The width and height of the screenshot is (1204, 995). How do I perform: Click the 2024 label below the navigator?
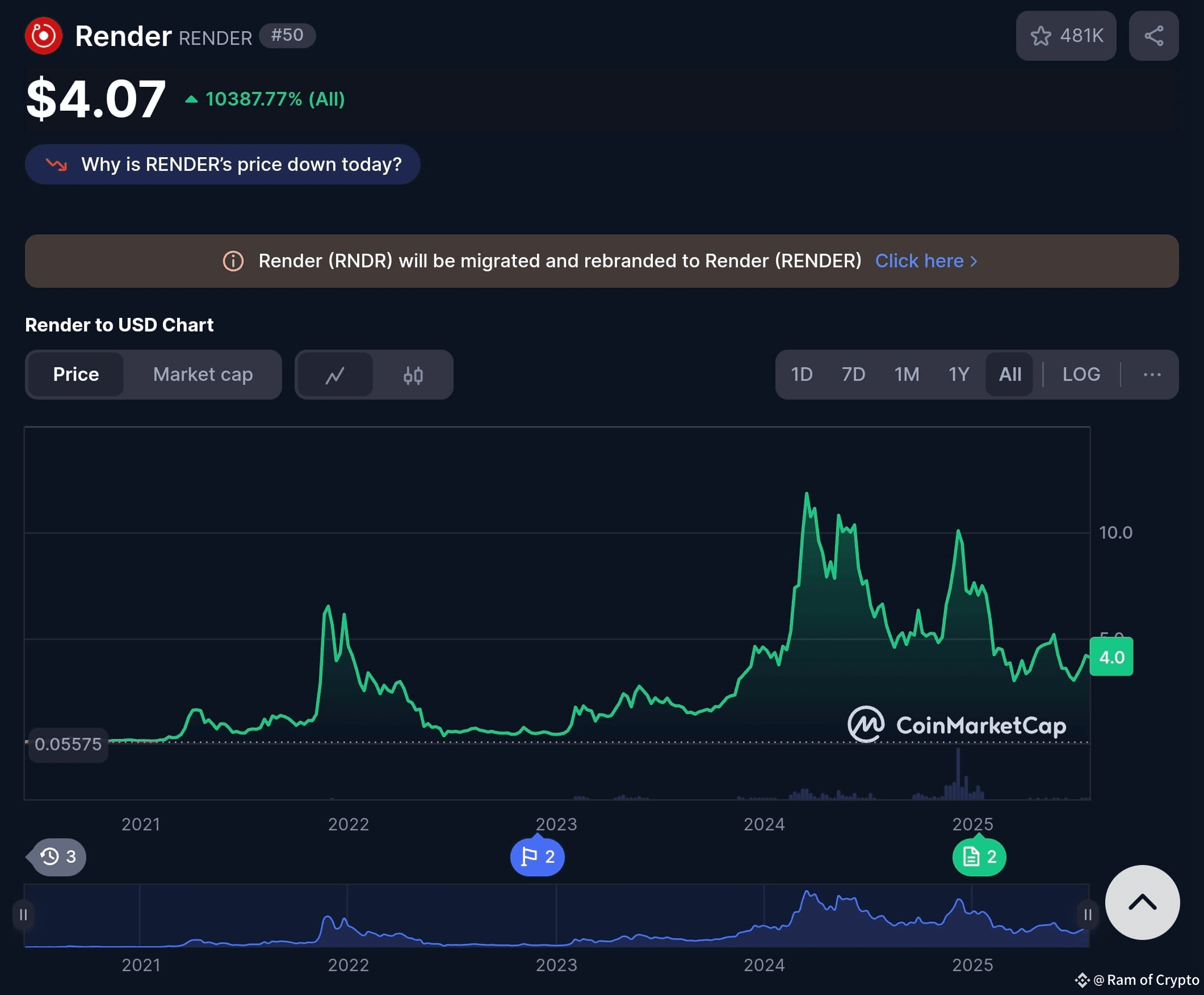764,966
